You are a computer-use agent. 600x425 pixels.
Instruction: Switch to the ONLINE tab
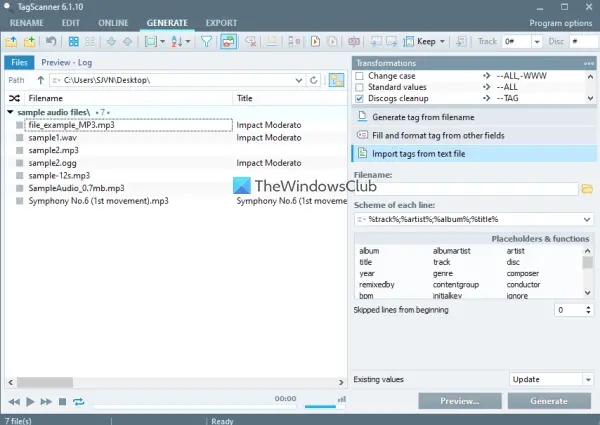pyautogui.click(x=113, y=23)
